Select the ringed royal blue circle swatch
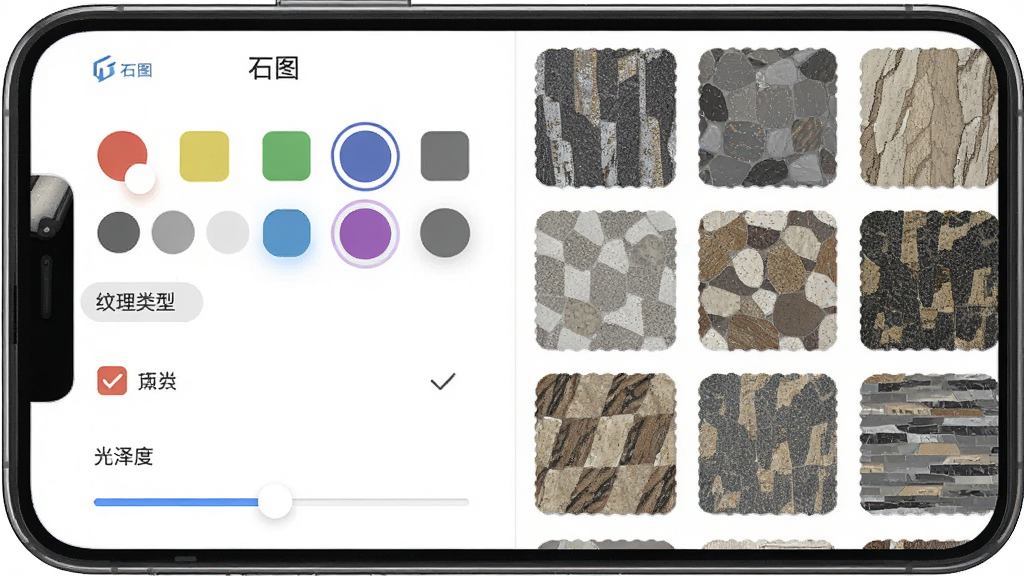Viewport: 1024px width, 576px height. pos(365,156)
